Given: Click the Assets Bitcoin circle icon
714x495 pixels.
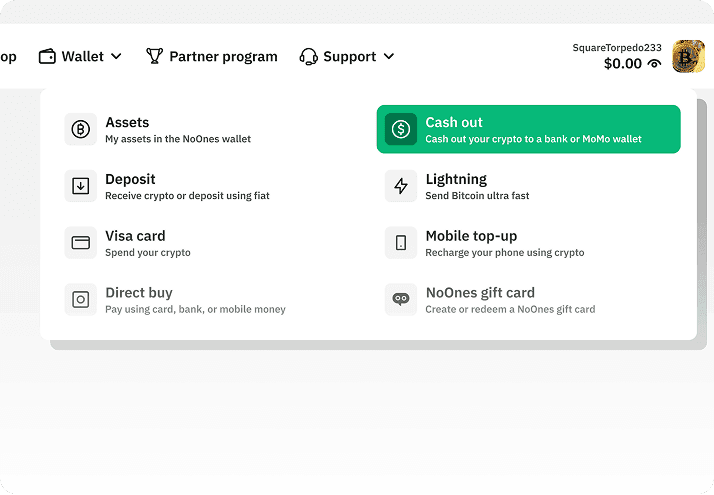Looking at the screenshot, I should click(81, 129).
